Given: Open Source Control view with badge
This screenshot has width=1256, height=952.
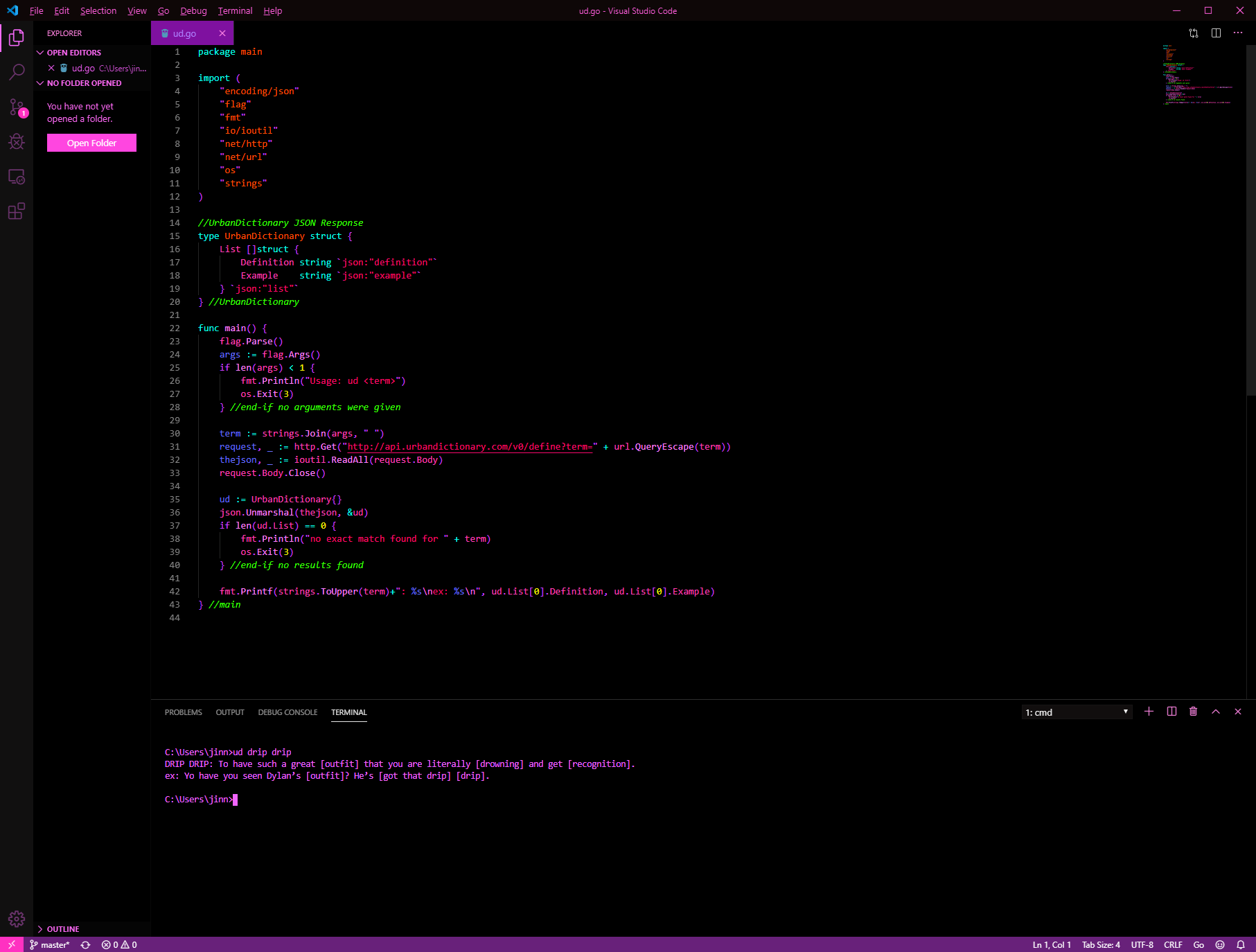Looking at the screenshot, I should 17,107.
